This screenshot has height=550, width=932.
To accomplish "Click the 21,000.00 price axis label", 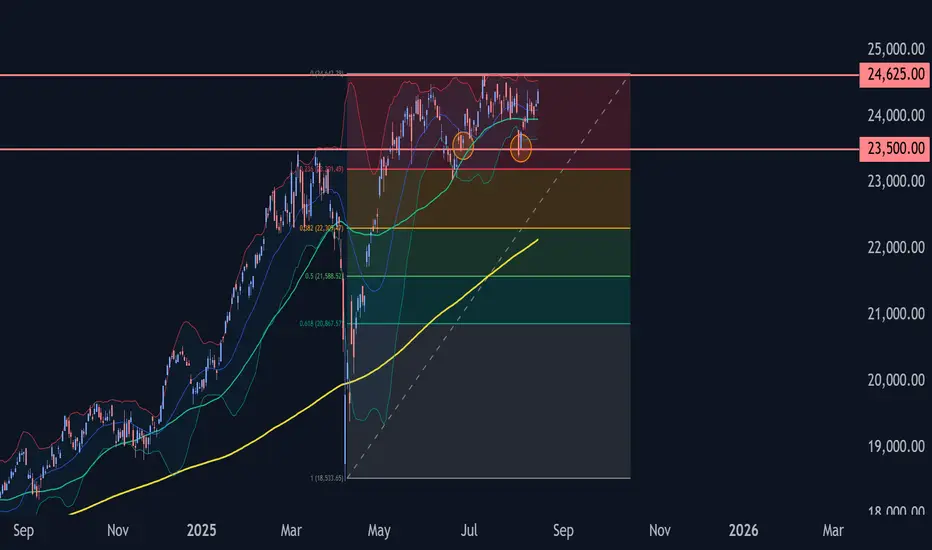I will pos(896,314).
